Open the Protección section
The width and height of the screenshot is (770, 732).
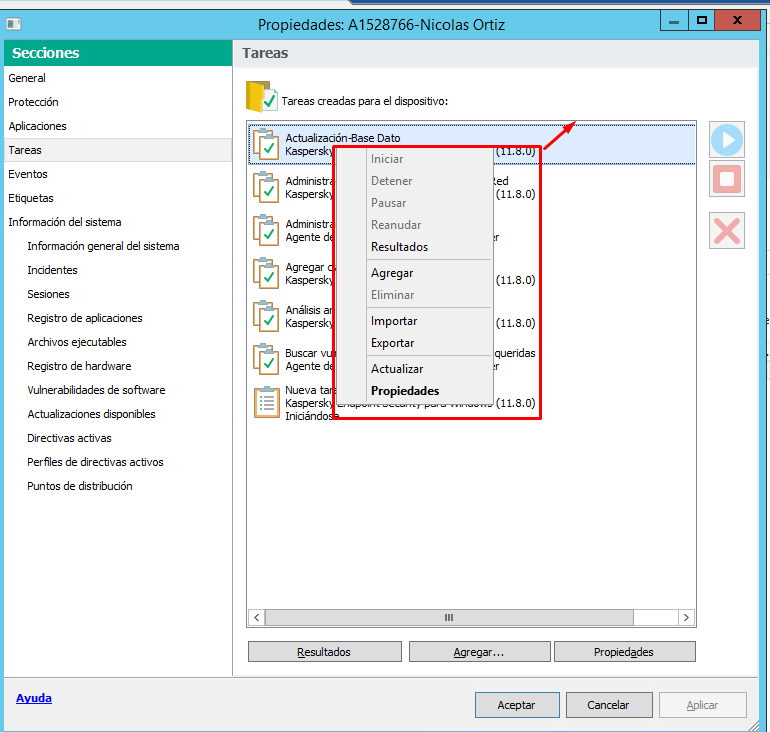point(118,102)
